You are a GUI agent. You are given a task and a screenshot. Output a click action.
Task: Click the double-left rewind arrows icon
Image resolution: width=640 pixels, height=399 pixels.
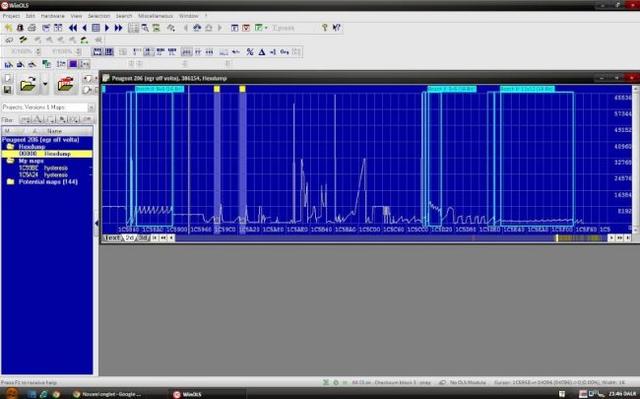(73, 28)
